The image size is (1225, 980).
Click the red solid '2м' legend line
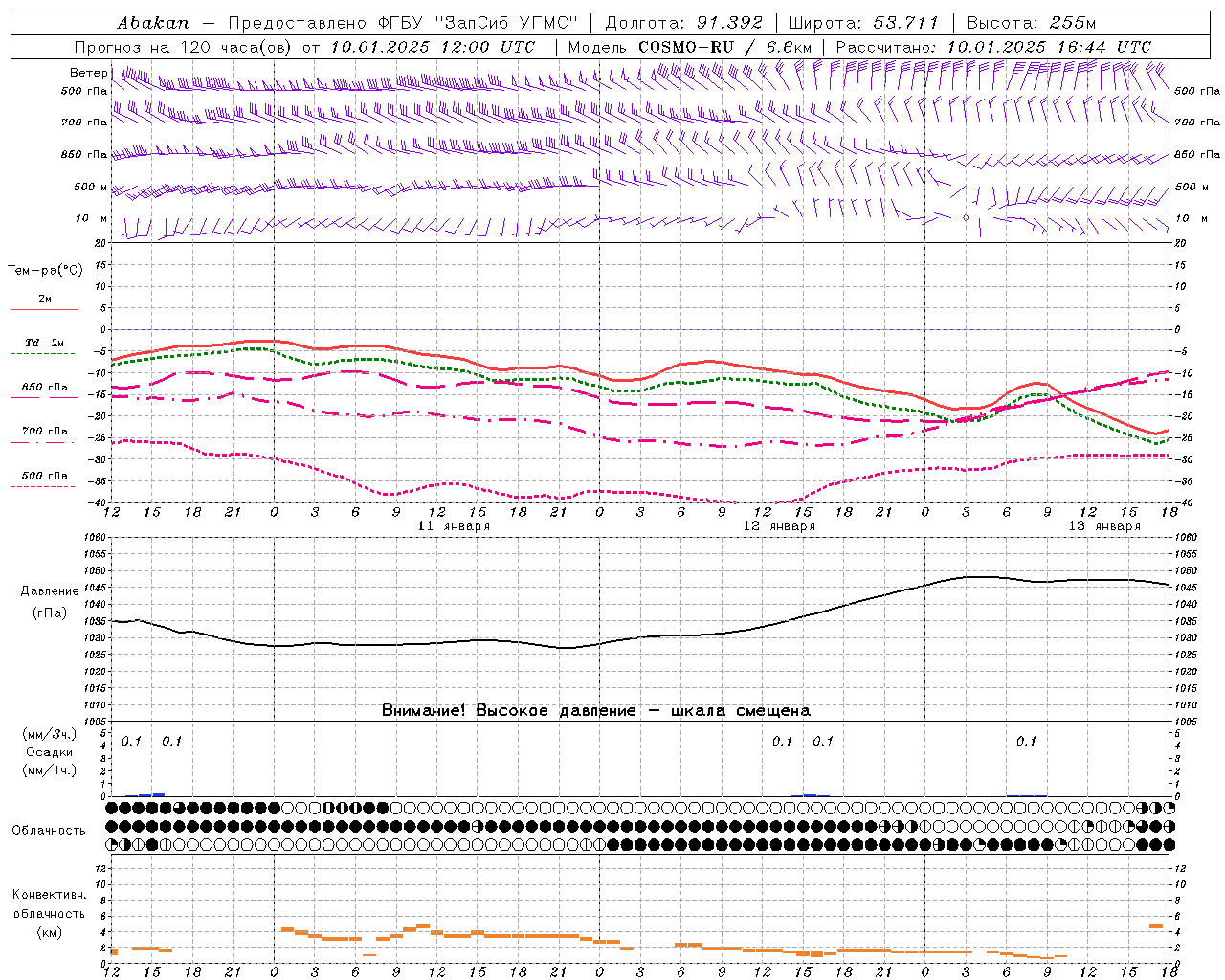click(44, 310)
